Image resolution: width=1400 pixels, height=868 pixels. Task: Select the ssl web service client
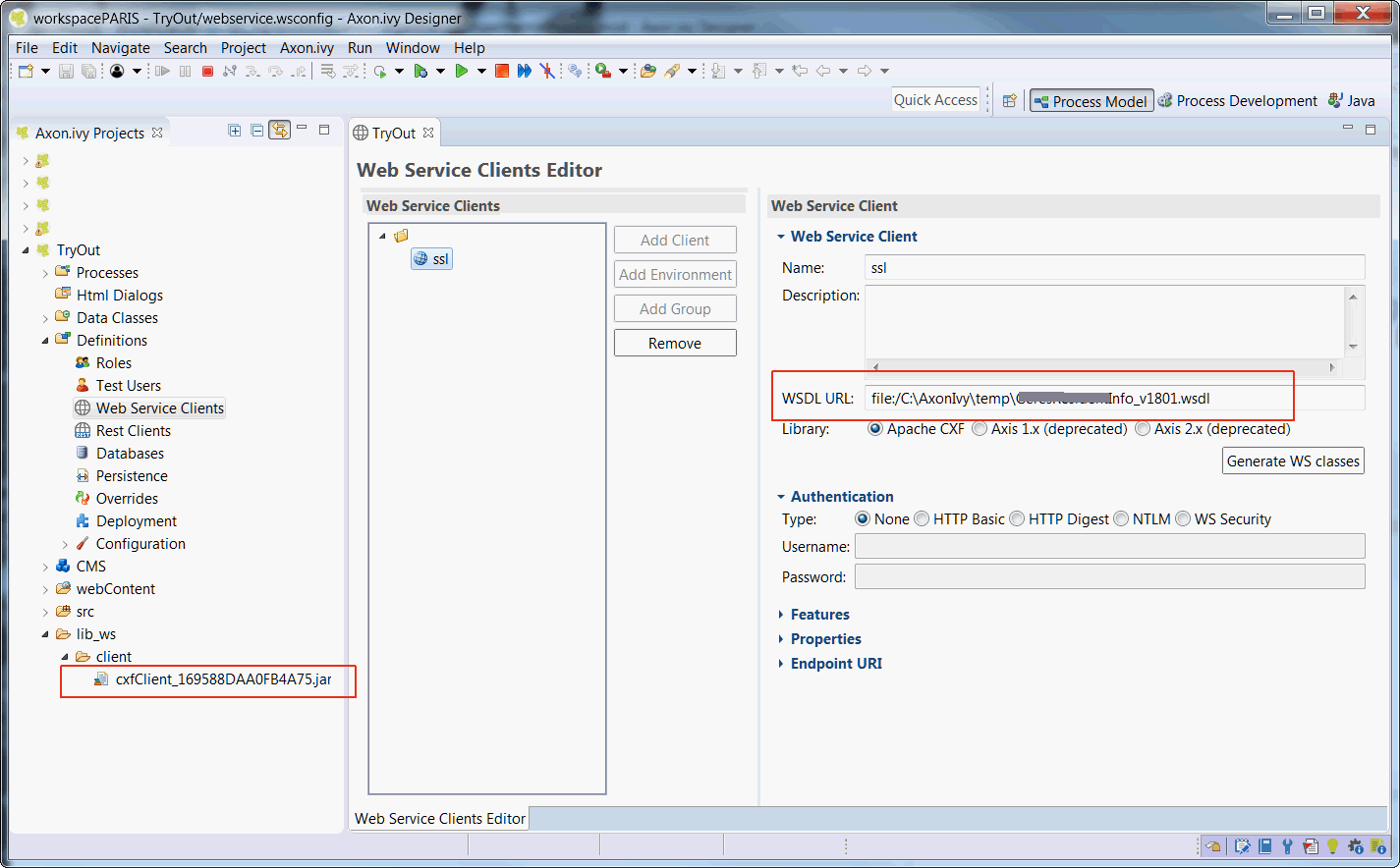432,259
